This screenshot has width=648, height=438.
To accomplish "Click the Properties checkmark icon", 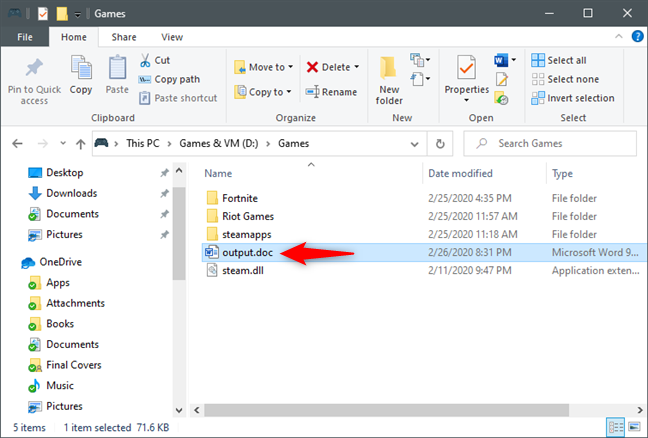I will 466,67.
